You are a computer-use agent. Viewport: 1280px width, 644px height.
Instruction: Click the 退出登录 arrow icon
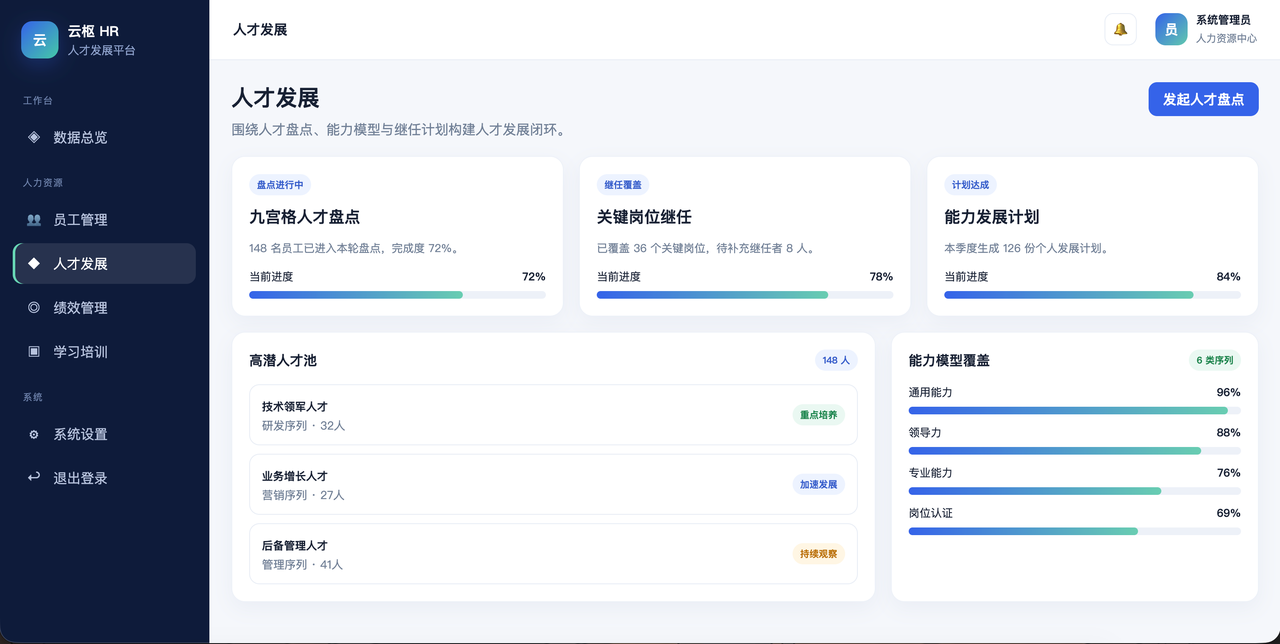click(34, 478)
